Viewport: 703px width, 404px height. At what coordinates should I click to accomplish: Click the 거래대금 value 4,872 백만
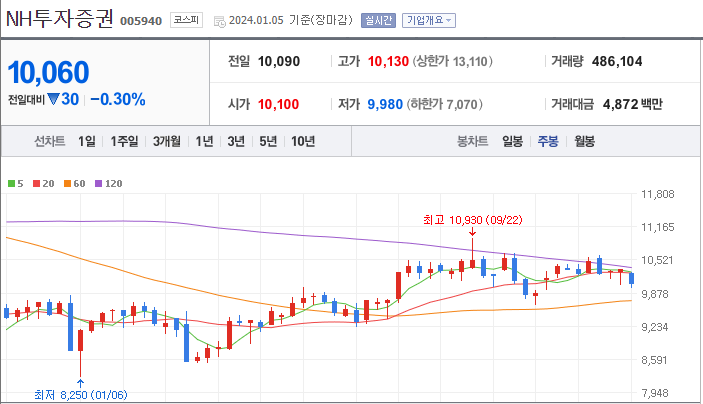pos(633,104)
